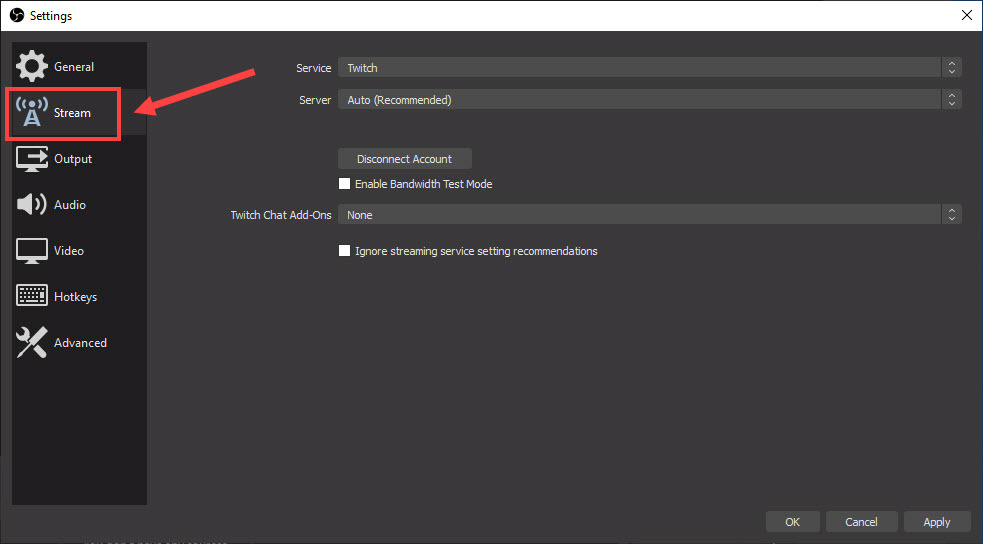This screenshot has width=983, height=544.
Task: Open the Output monitor arrow icon
Action: (x=32, y=159)
